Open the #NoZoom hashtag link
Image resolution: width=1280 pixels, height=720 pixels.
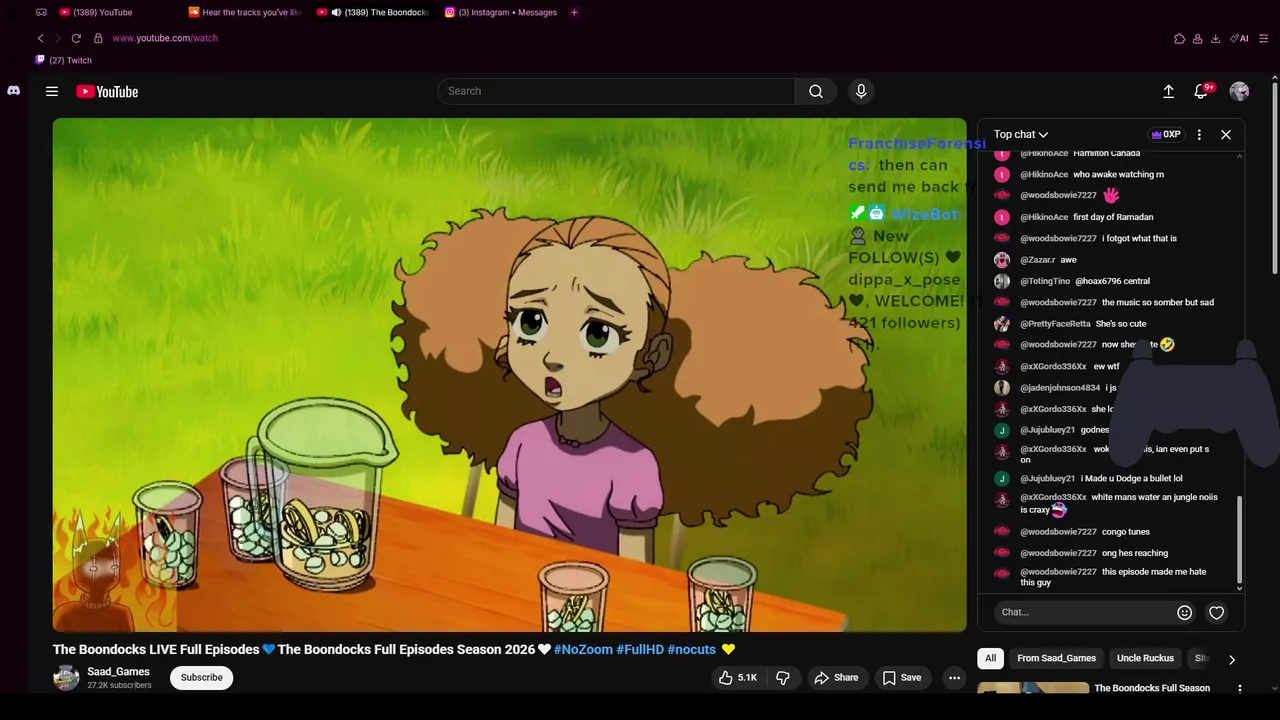(583, 649)
